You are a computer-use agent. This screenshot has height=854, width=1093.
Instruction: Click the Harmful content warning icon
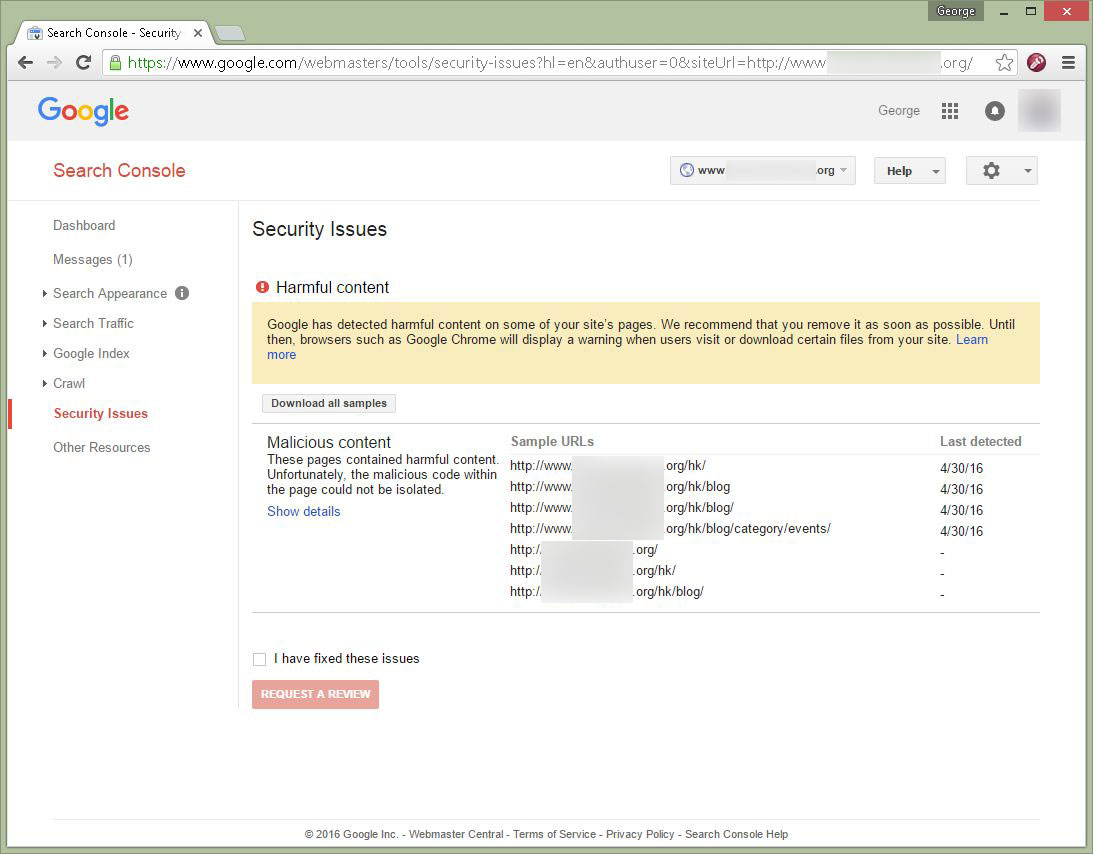click(262, 287)
